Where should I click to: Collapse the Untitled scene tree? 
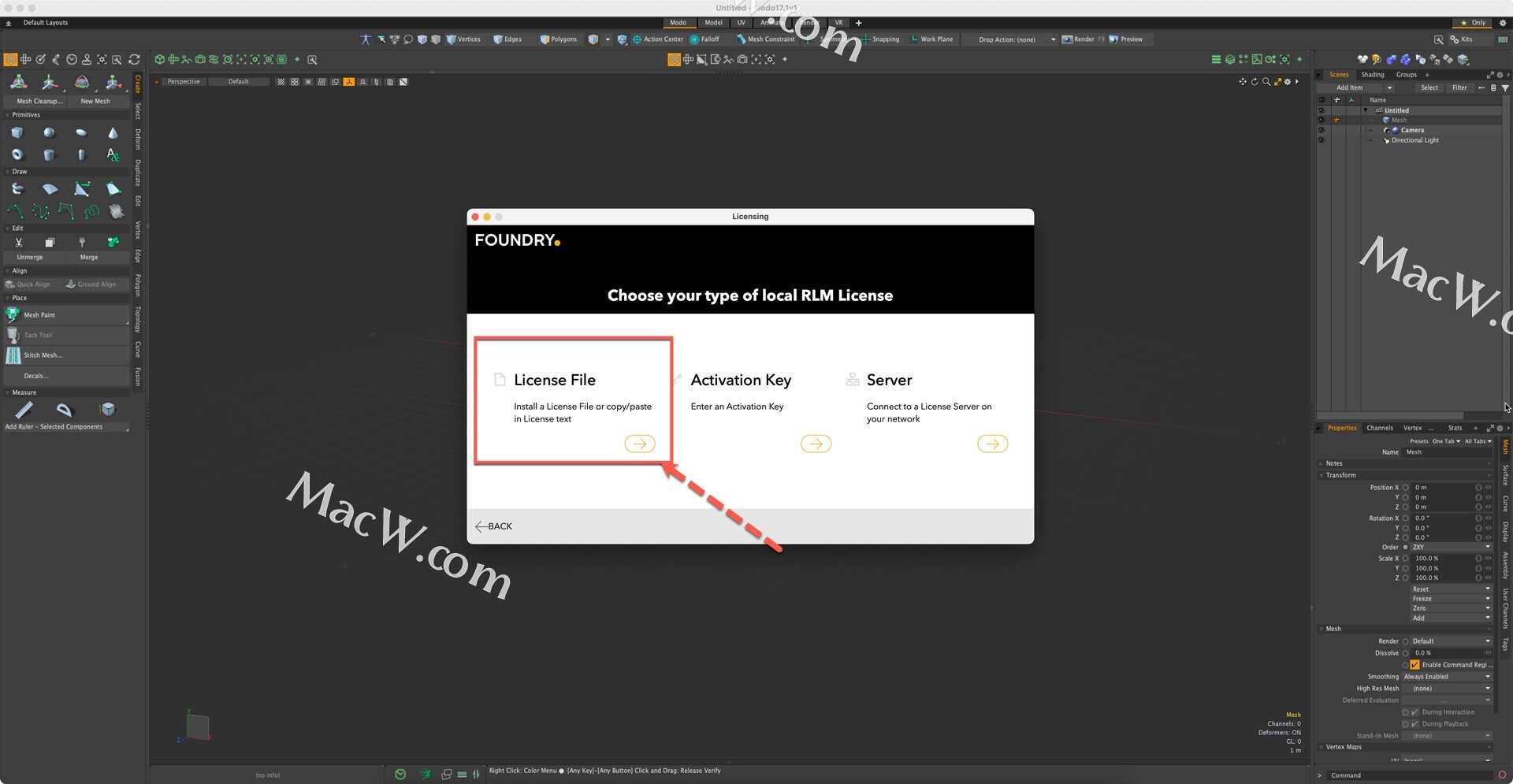(1366, 110)
